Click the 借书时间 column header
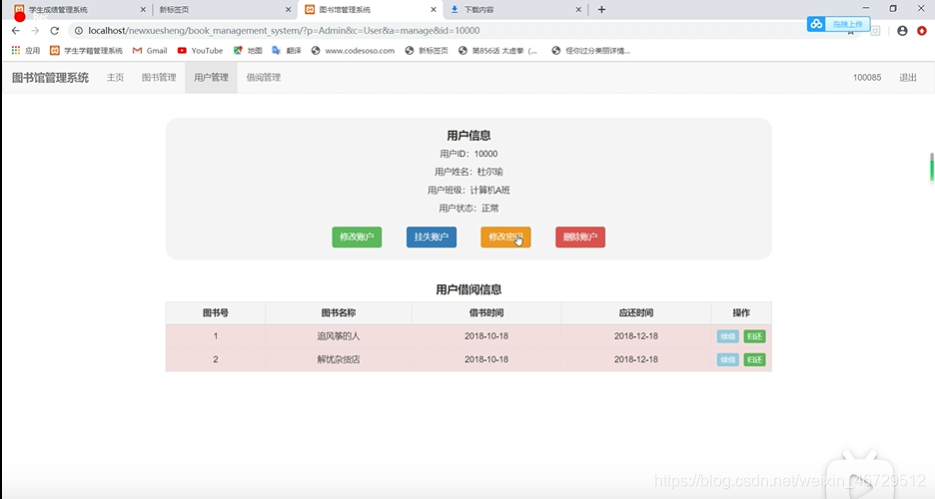This screenshot has width=935, height=499. (x=486, y=313)
